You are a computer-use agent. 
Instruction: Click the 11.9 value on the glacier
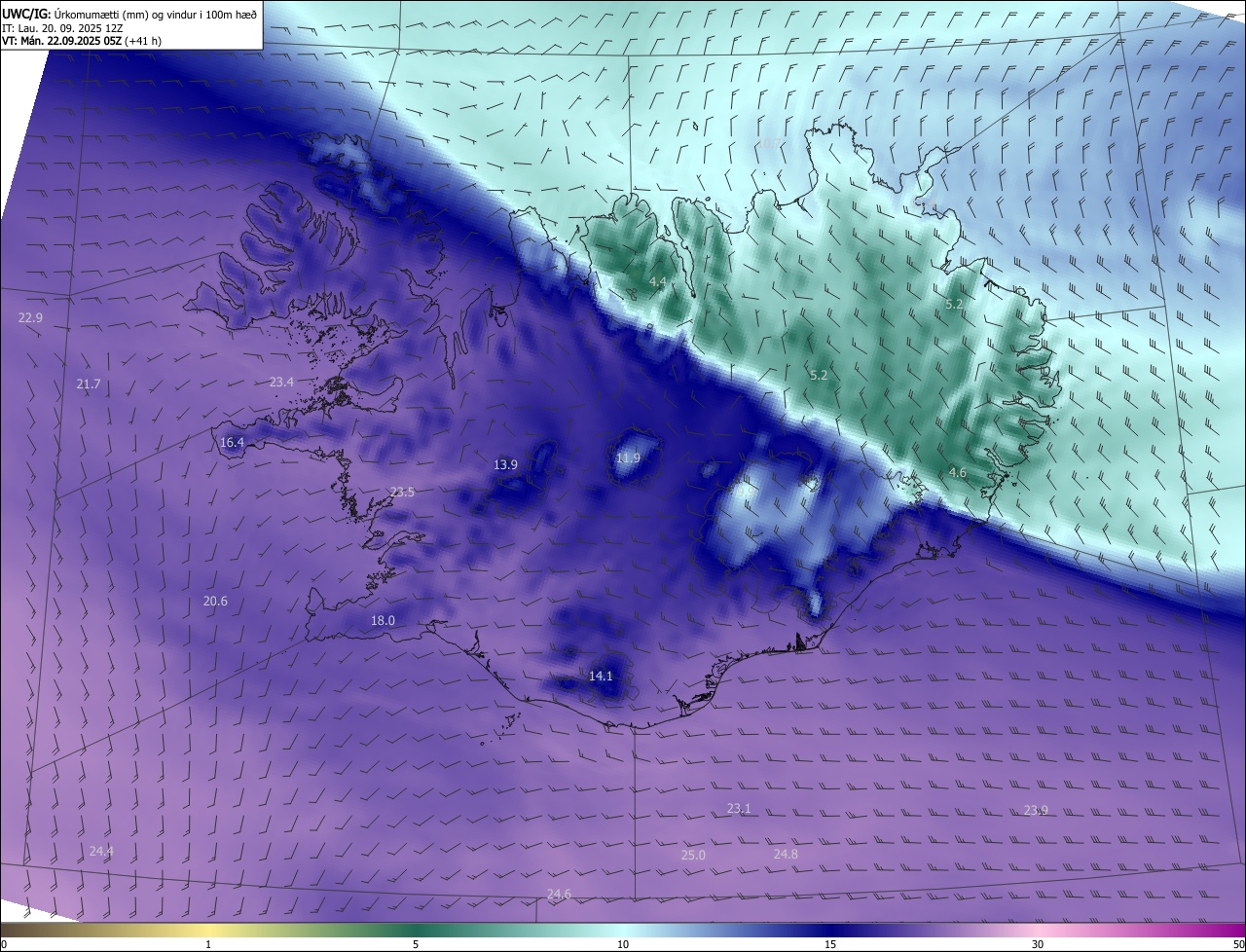point(629,458)
